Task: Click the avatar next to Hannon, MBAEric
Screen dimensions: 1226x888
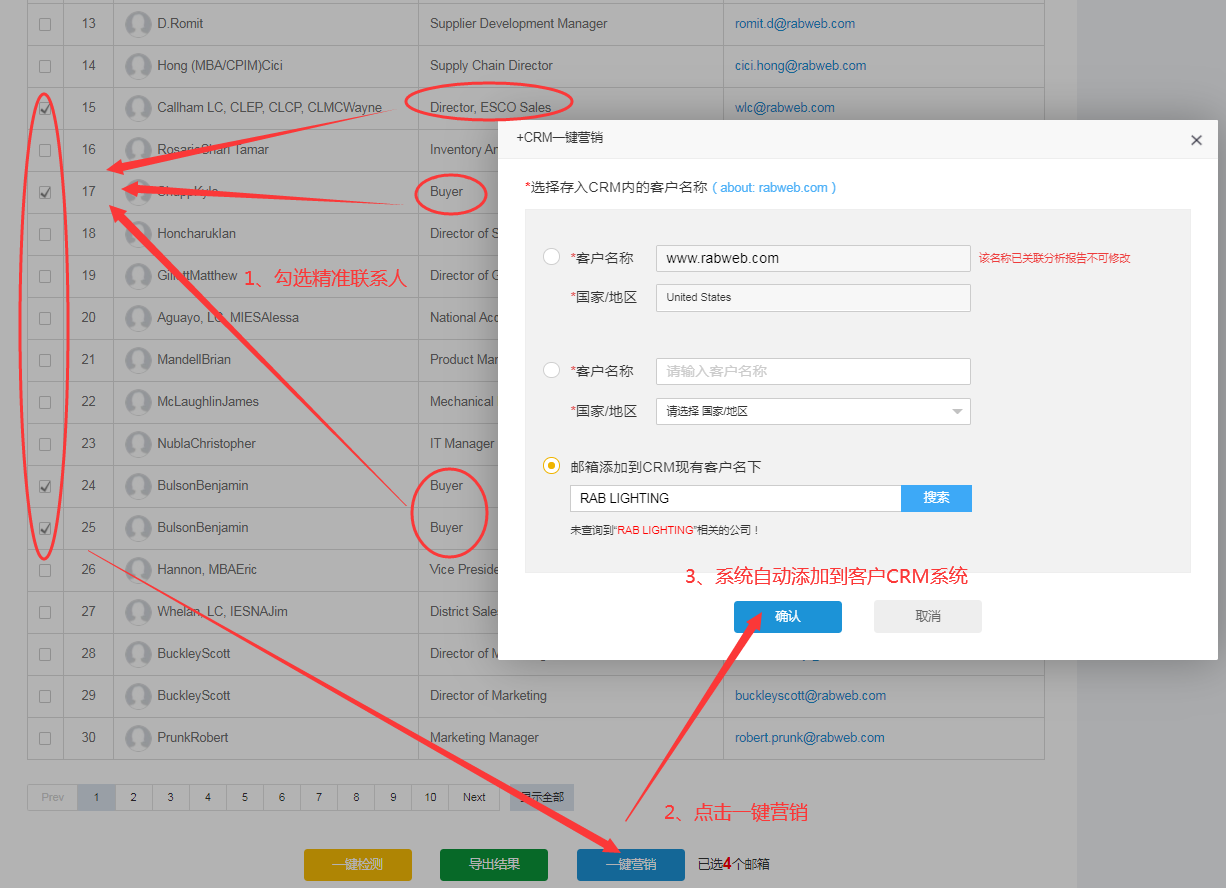Action: [138, 570]
